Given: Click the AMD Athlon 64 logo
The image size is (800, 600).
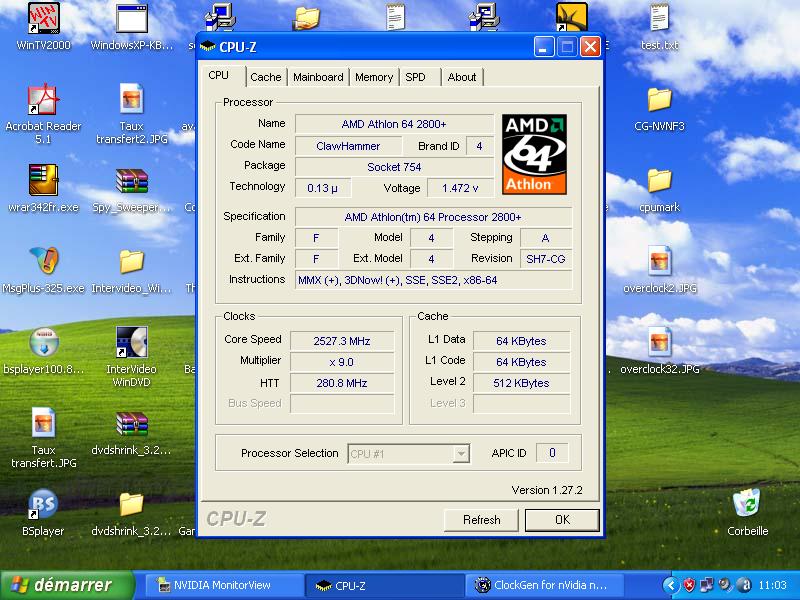Looking at the screenshot, I should (x=534, y=154).
